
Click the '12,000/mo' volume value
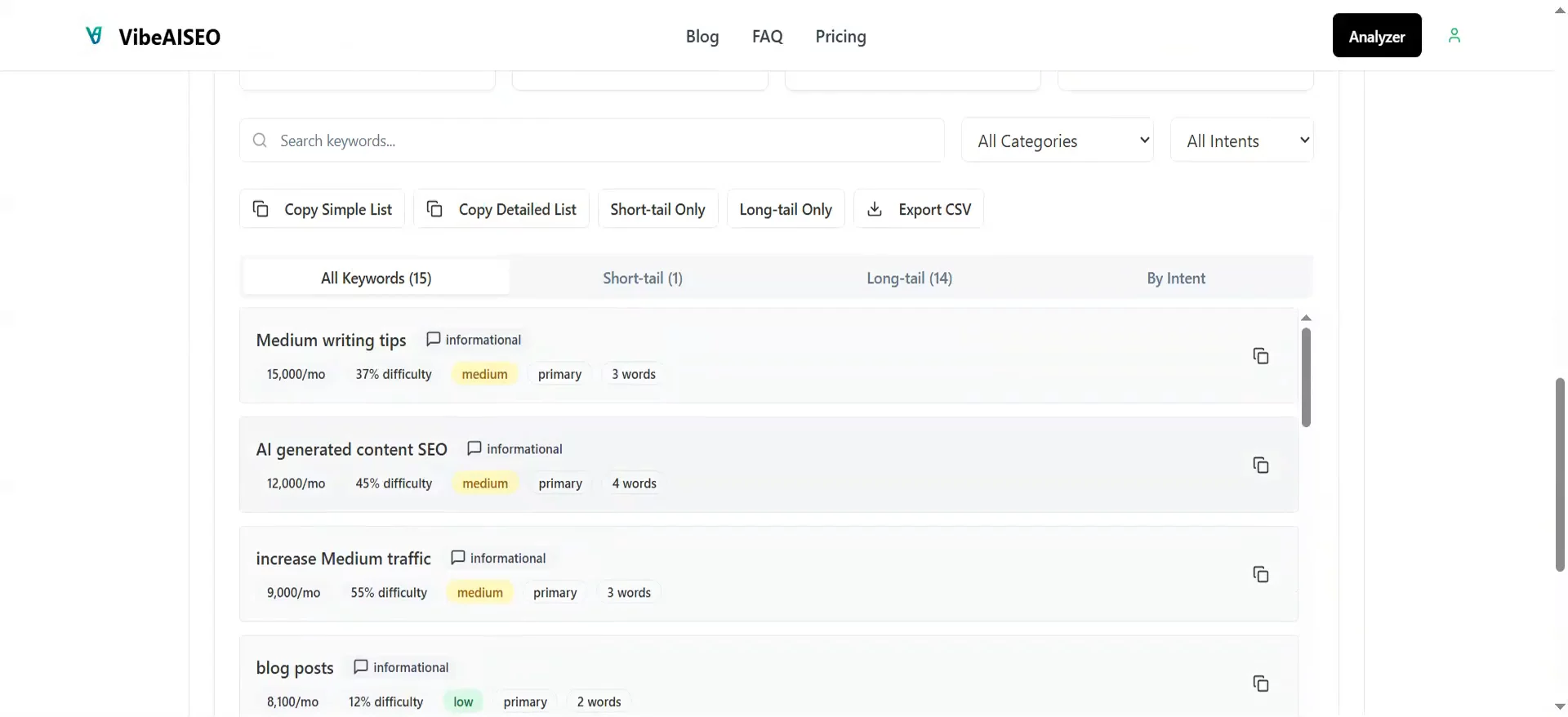click(x=296, y=483)
